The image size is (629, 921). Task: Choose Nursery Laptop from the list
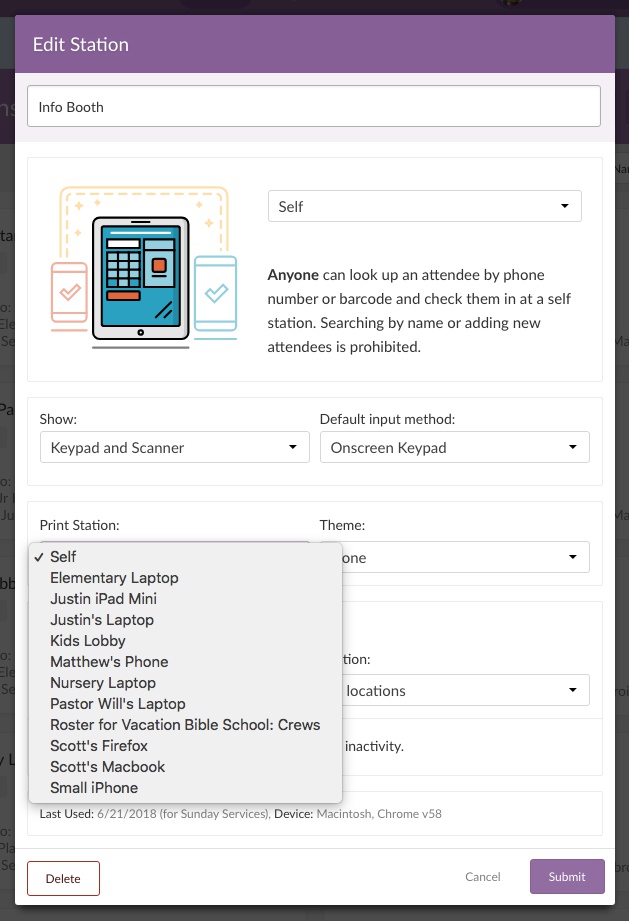pyautogui.click(x=185, y=683)
